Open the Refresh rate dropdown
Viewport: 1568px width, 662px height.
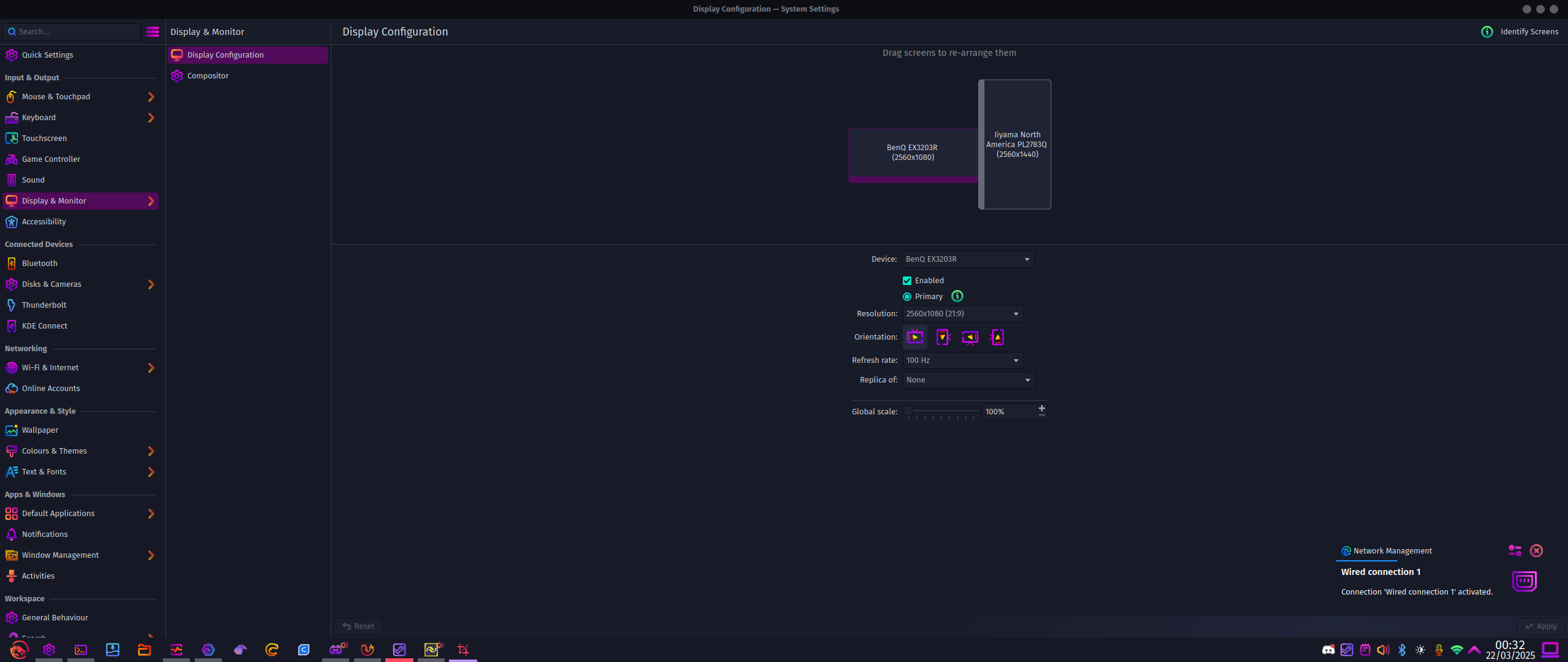pos(963,360)
